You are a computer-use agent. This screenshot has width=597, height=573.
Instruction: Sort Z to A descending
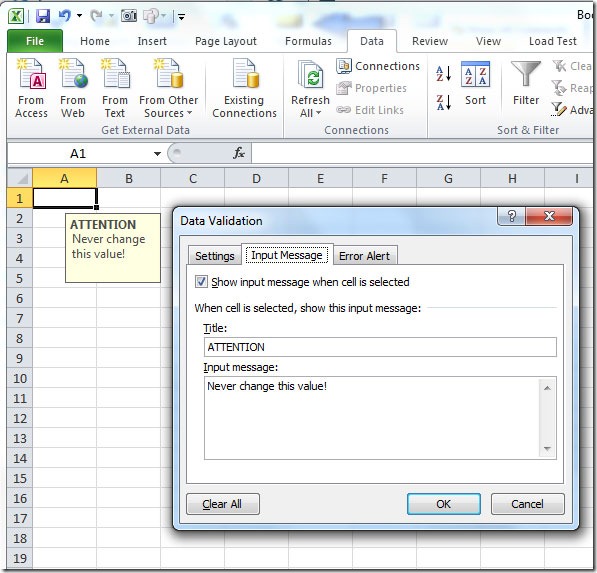coord(444,102)
